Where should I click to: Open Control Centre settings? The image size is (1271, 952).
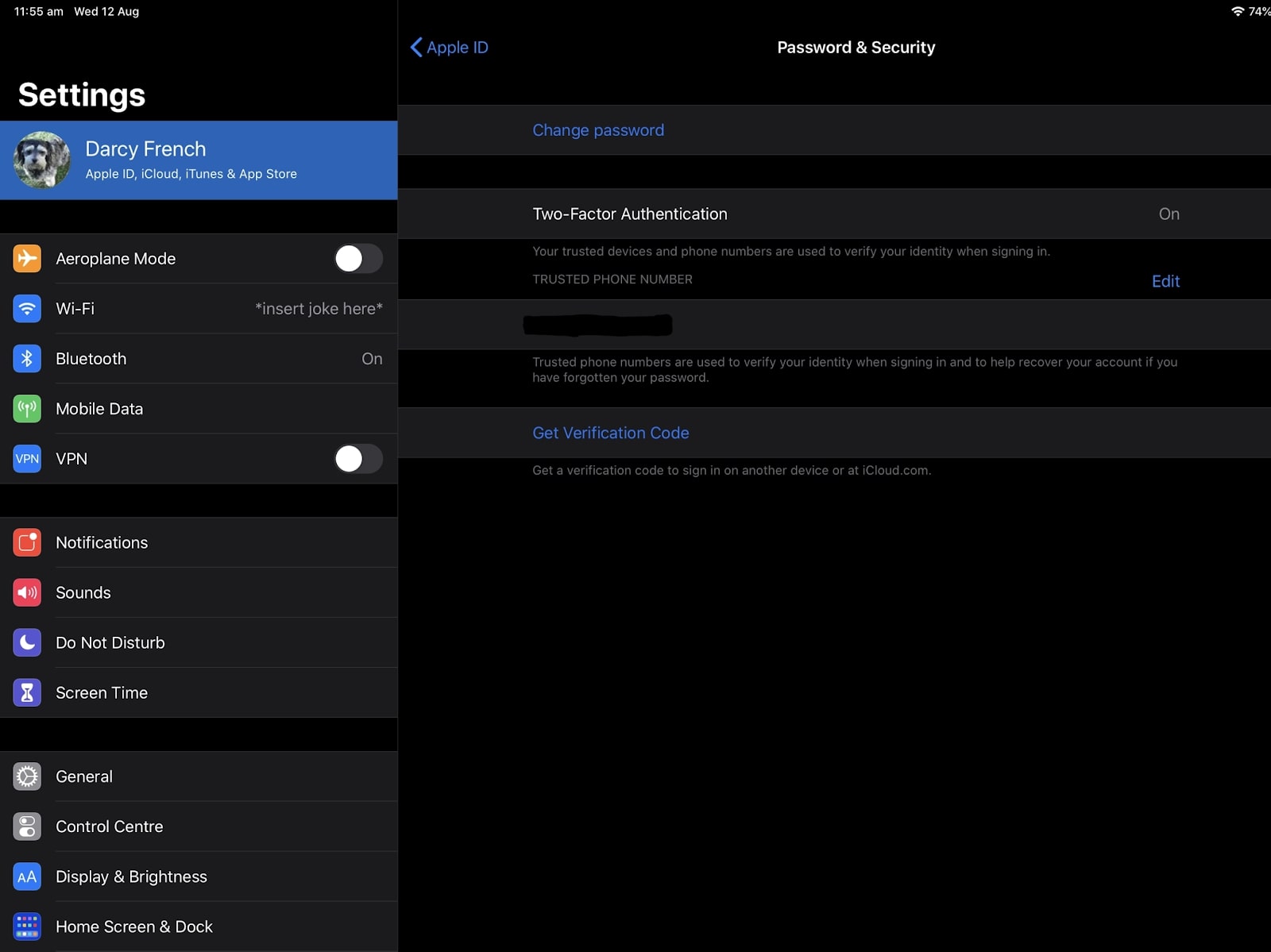coord(199,827)
